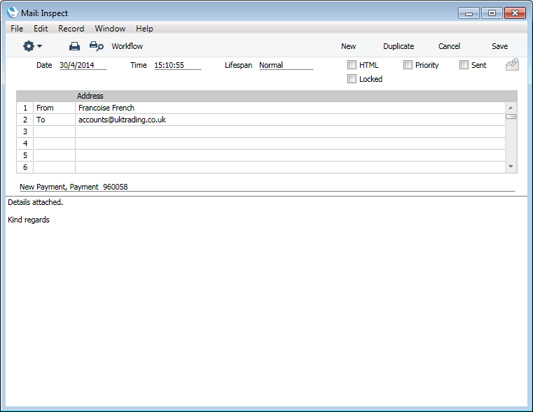Viewport: 533px width, 412px height.
Task: Click the address list scrollbar thumb
Action: point(511,117)
